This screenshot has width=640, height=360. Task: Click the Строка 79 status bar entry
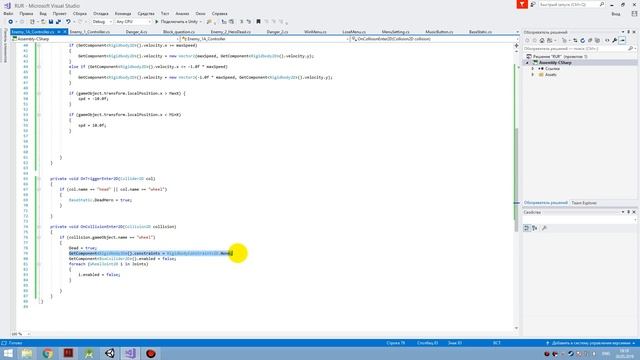[396, 343]
